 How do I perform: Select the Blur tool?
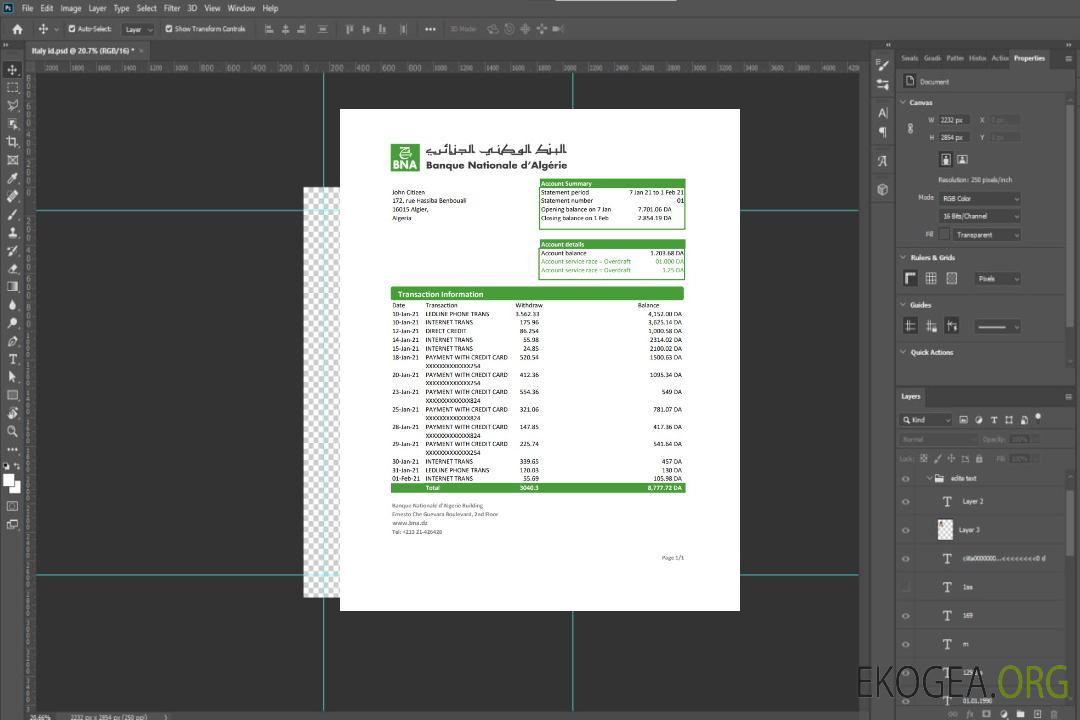[12, 305]
